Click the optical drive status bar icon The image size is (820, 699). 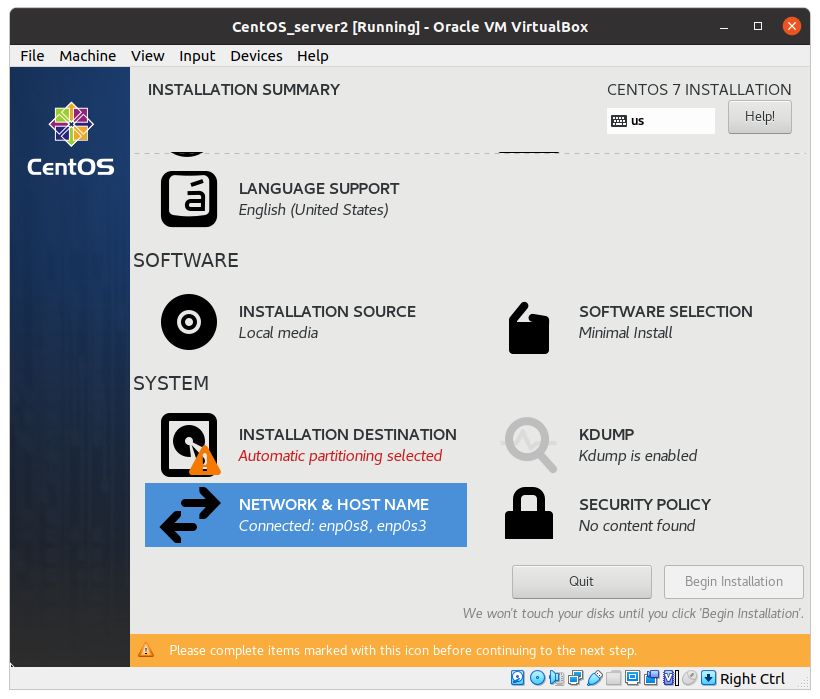click(x=537, y=678)
